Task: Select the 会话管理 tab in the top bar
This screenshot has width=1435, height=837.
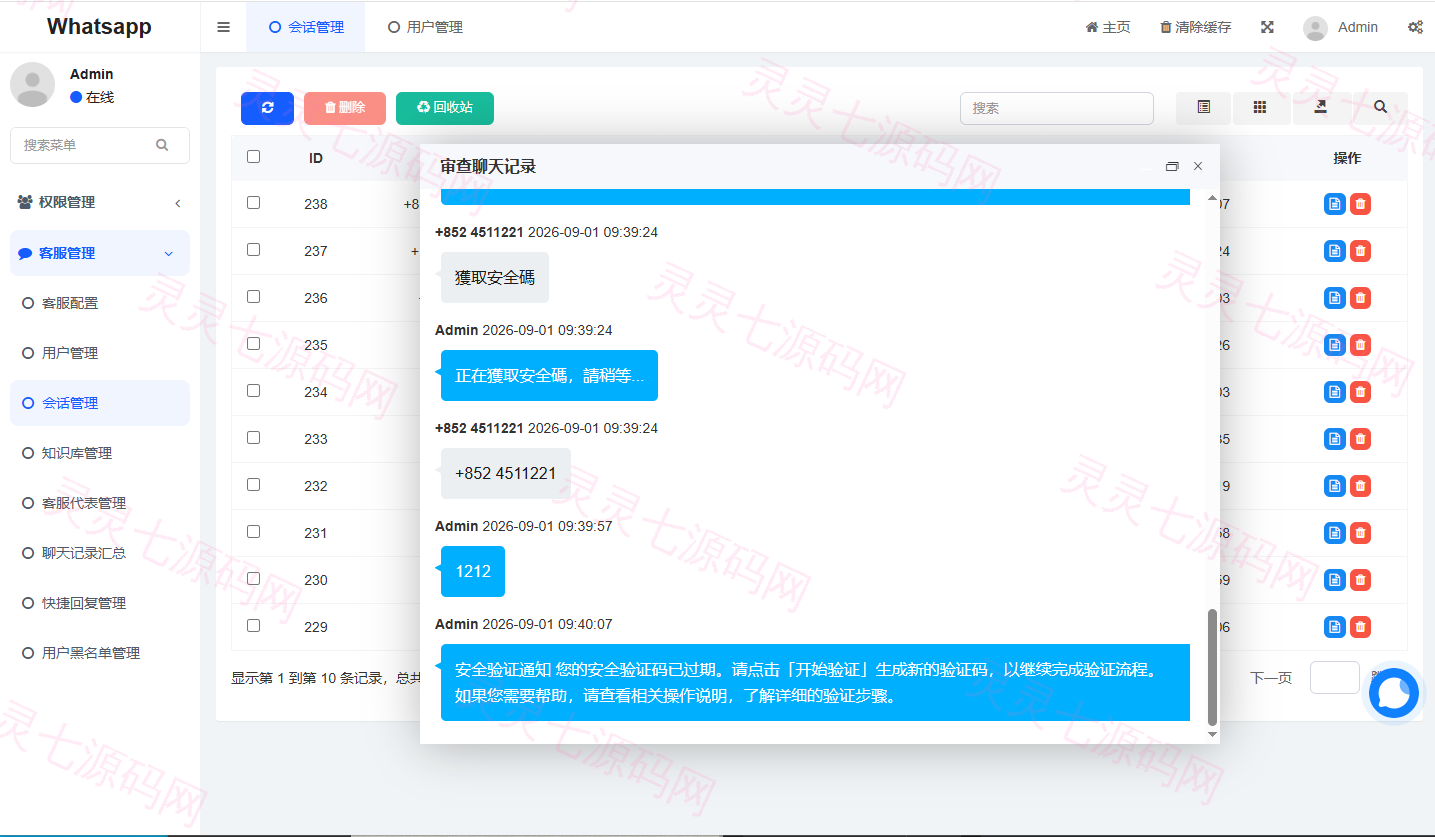Action: tap(306, 27)
